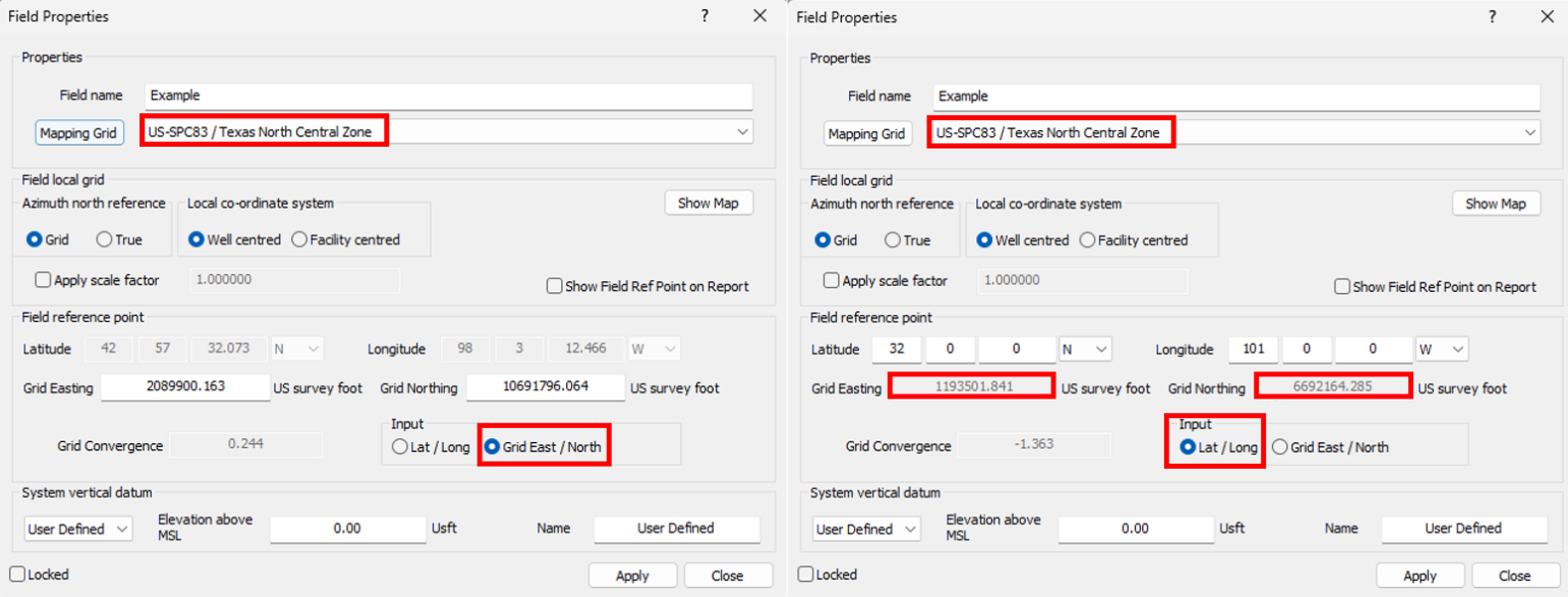Select True azimuth reference in left dialog
1568x597 pixels.
[x=104, y=239]
